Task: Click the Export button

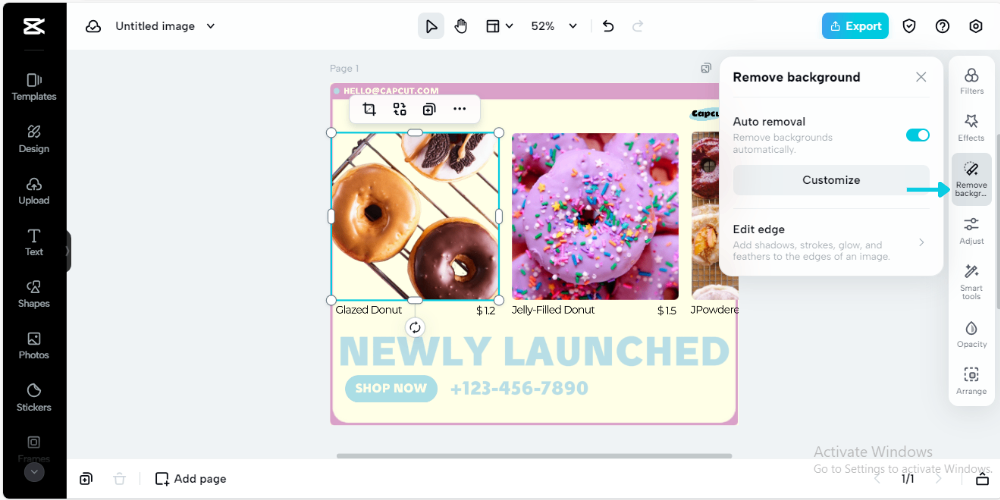Action: 855,26
